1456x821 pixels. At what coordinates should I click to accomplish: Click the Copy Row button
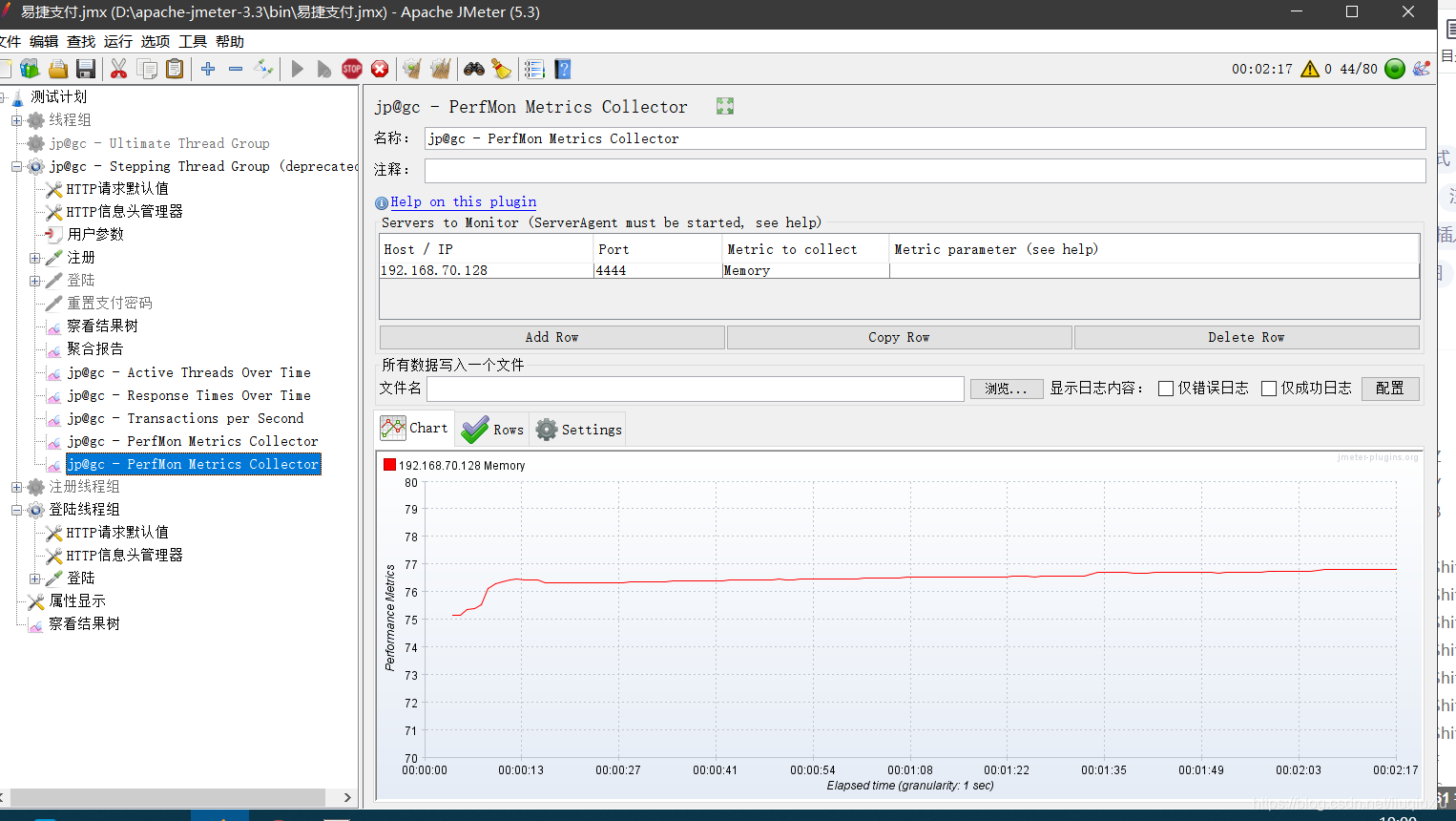899,337
